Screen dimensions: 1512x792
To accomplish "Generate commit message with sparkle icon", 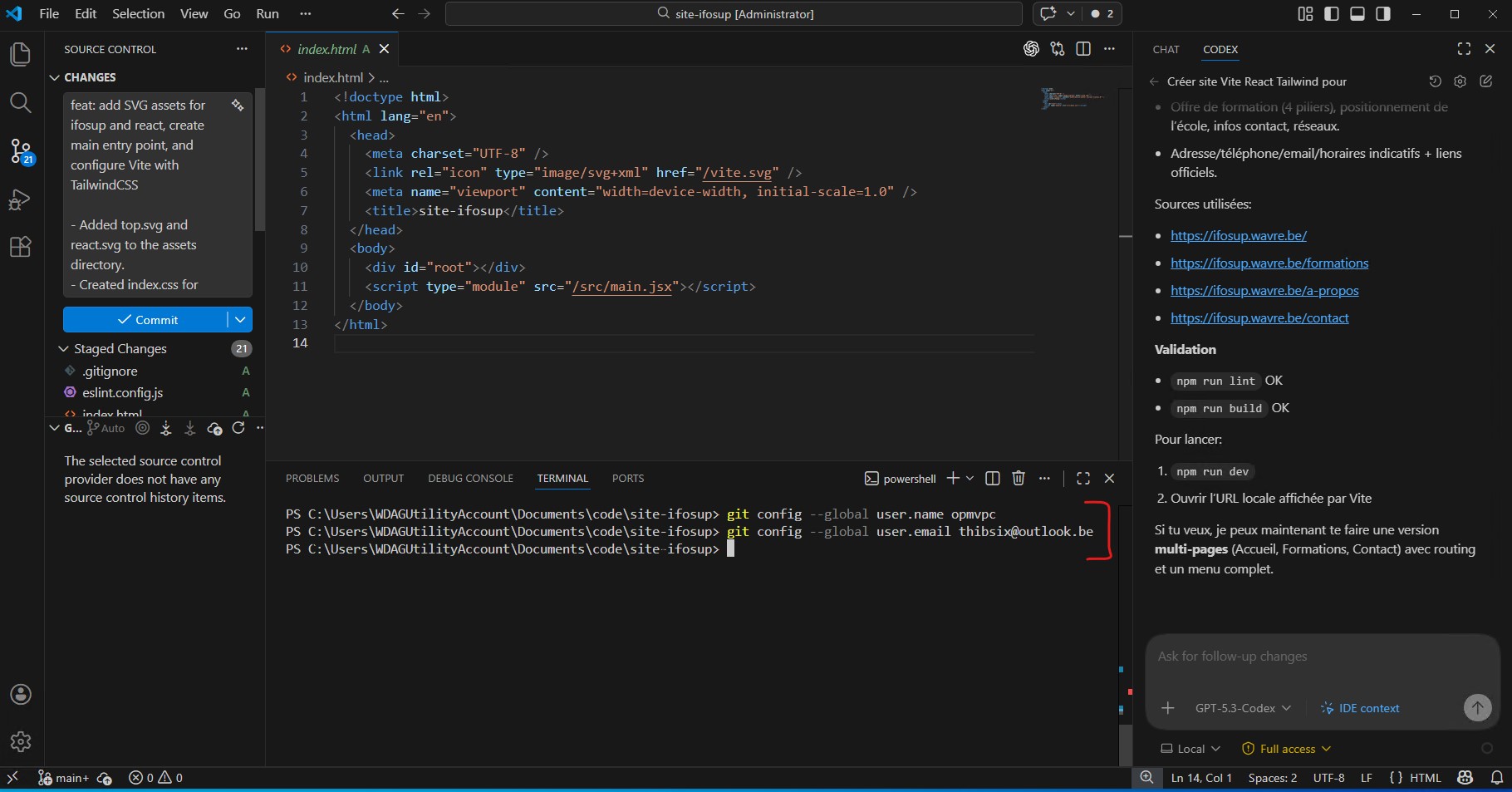I will pyautogui.click(x=238, y=105).
